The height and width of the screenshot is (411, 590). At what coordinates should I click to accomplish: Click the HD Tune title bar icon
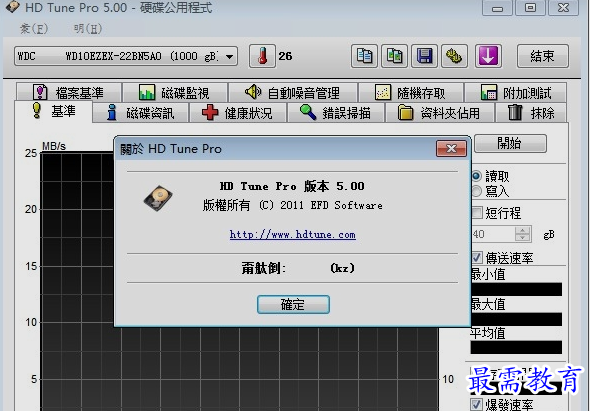12,6
